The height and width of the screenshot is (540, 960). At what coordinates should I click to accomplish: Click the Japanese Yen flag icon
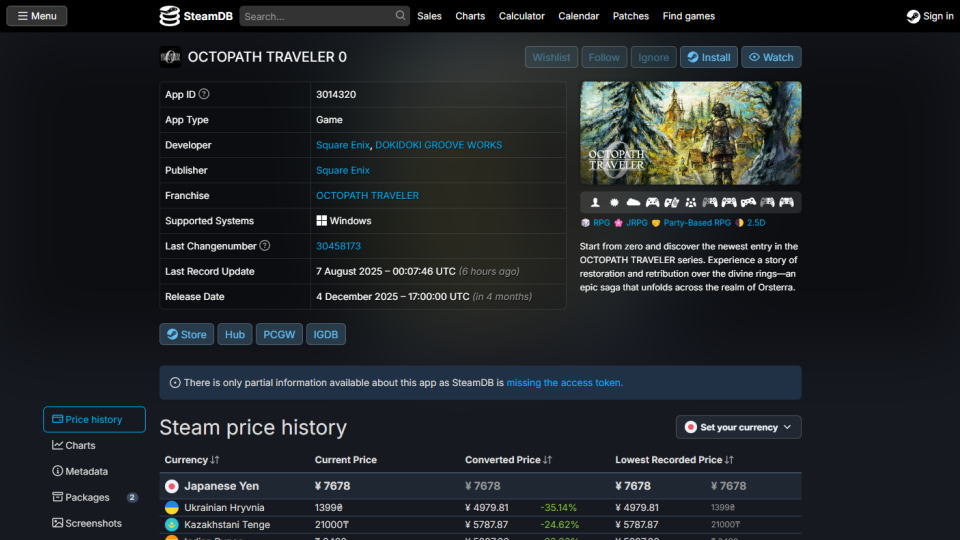pyautogui.click(x=171, y=486)
